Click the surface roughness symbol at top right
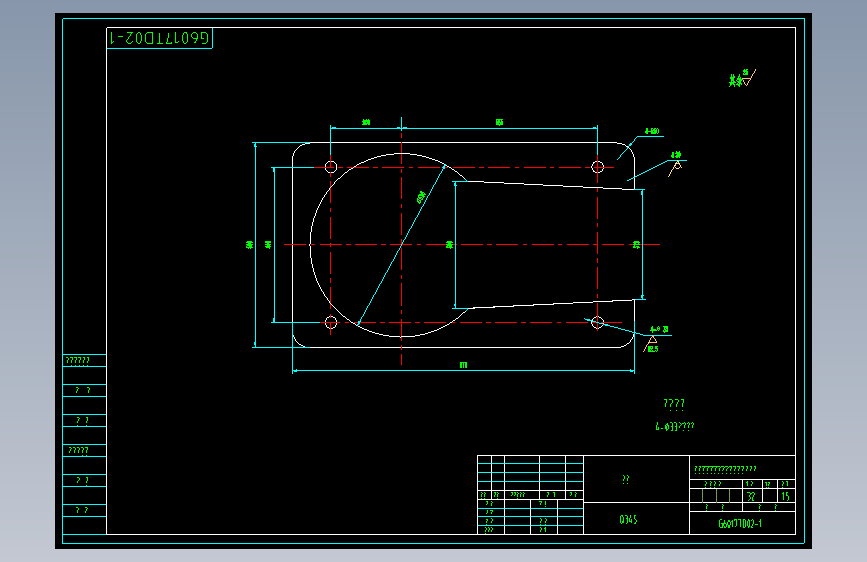 742,79
